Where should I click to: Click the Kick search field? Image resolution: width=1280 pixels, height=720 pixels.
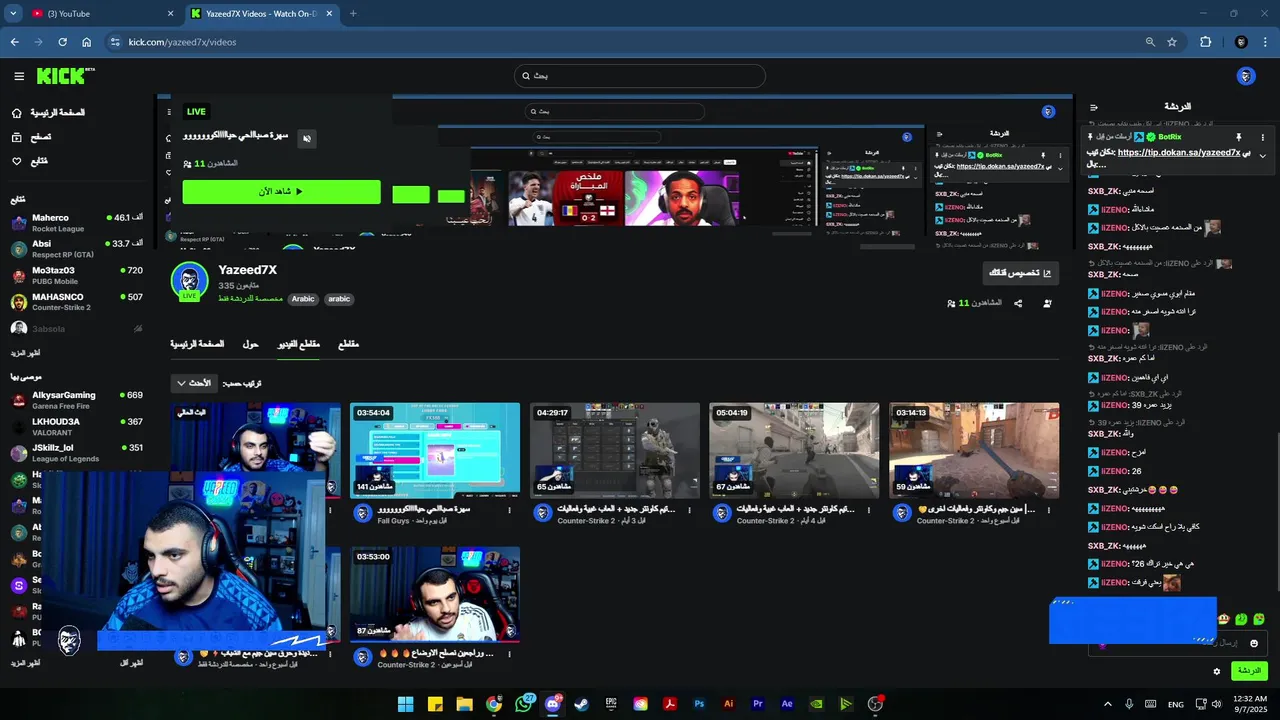640,76
